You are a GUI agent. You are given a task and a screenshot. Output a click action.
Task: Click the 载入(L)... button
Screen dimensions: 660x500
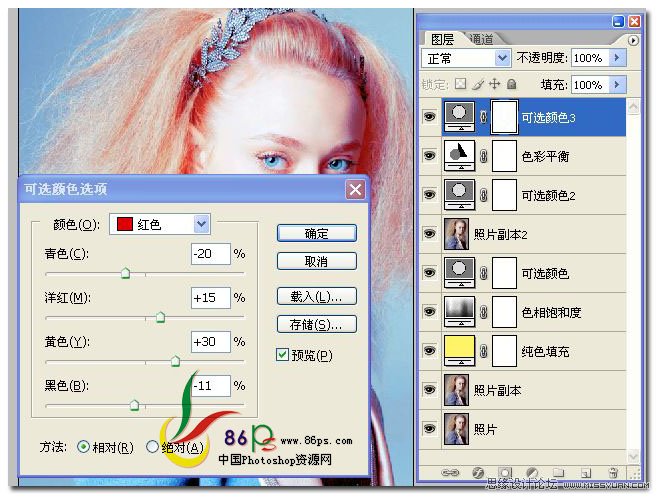tap(317, 296)
